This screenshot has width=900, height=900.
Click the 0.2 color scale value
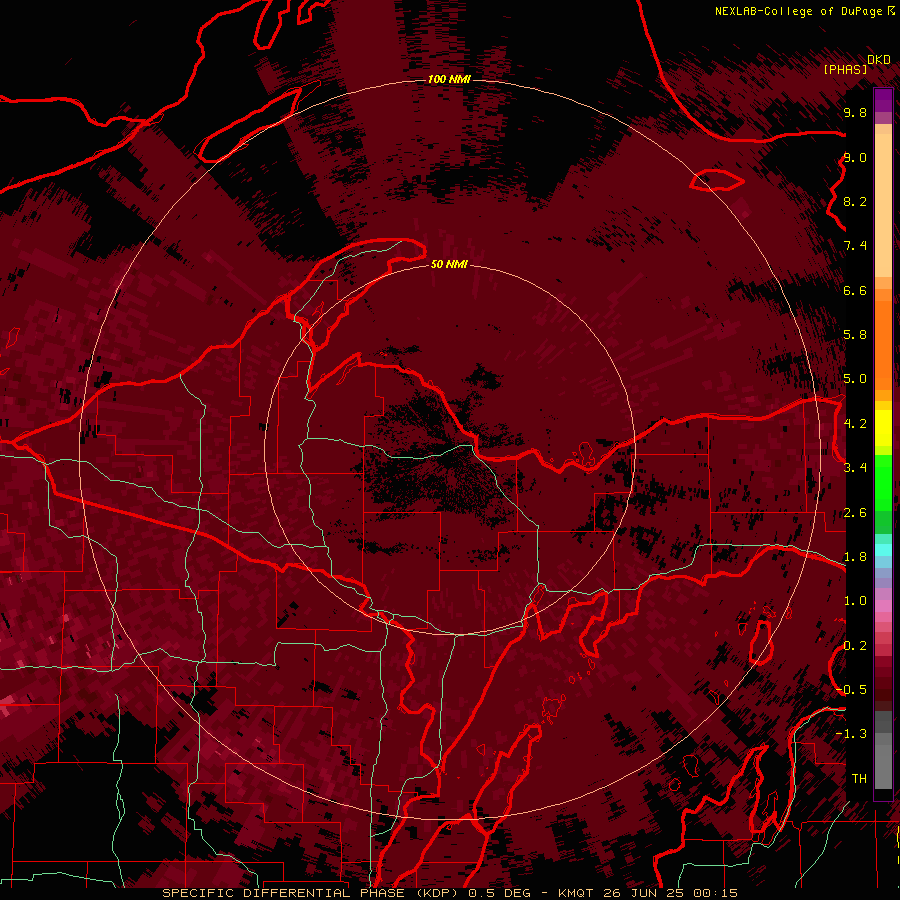(x=855, y=646)
